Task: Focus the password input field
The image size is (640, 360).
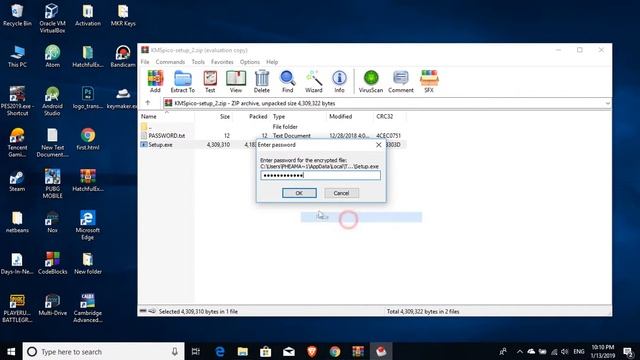Action: pyautogui.click(x=320, y=176)
